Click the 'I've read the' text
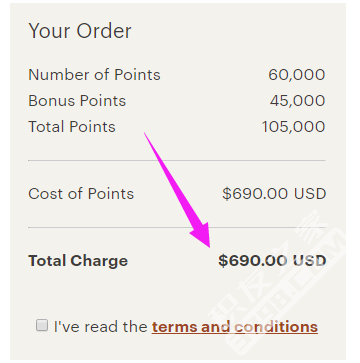This screenshot has height=363, width=360. 101,327
